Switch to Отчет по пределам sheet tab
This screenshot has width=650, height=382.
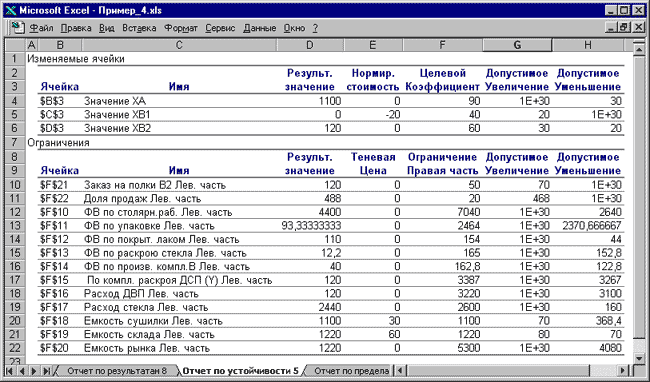coord(350,370)
